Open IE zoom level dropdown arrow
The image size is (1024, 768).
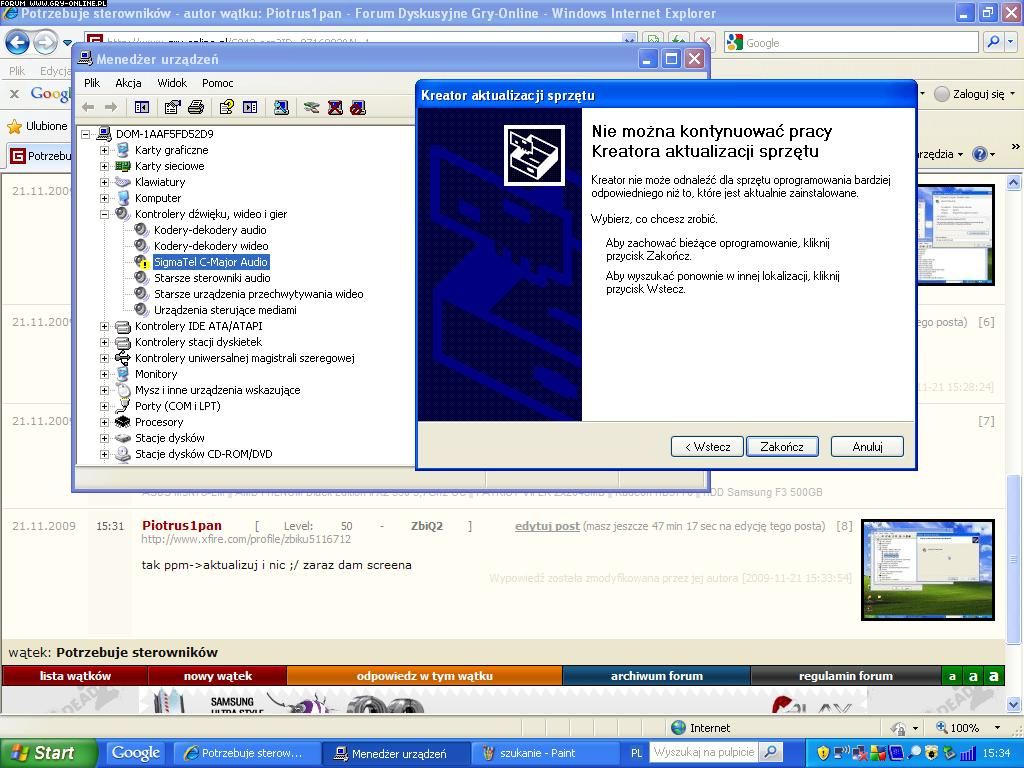coord(996,728)
